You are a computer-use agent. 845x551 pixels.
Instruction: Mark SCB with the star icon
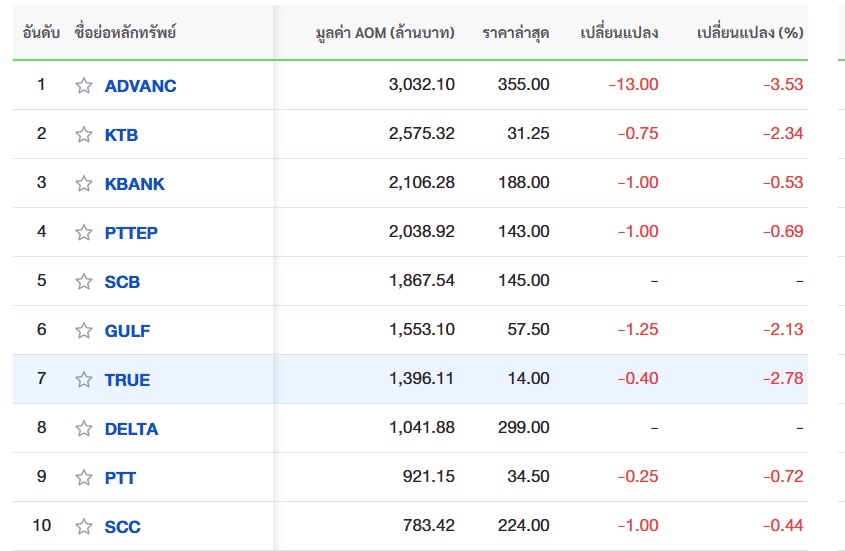pyautogui.click(x=84, y=282)
